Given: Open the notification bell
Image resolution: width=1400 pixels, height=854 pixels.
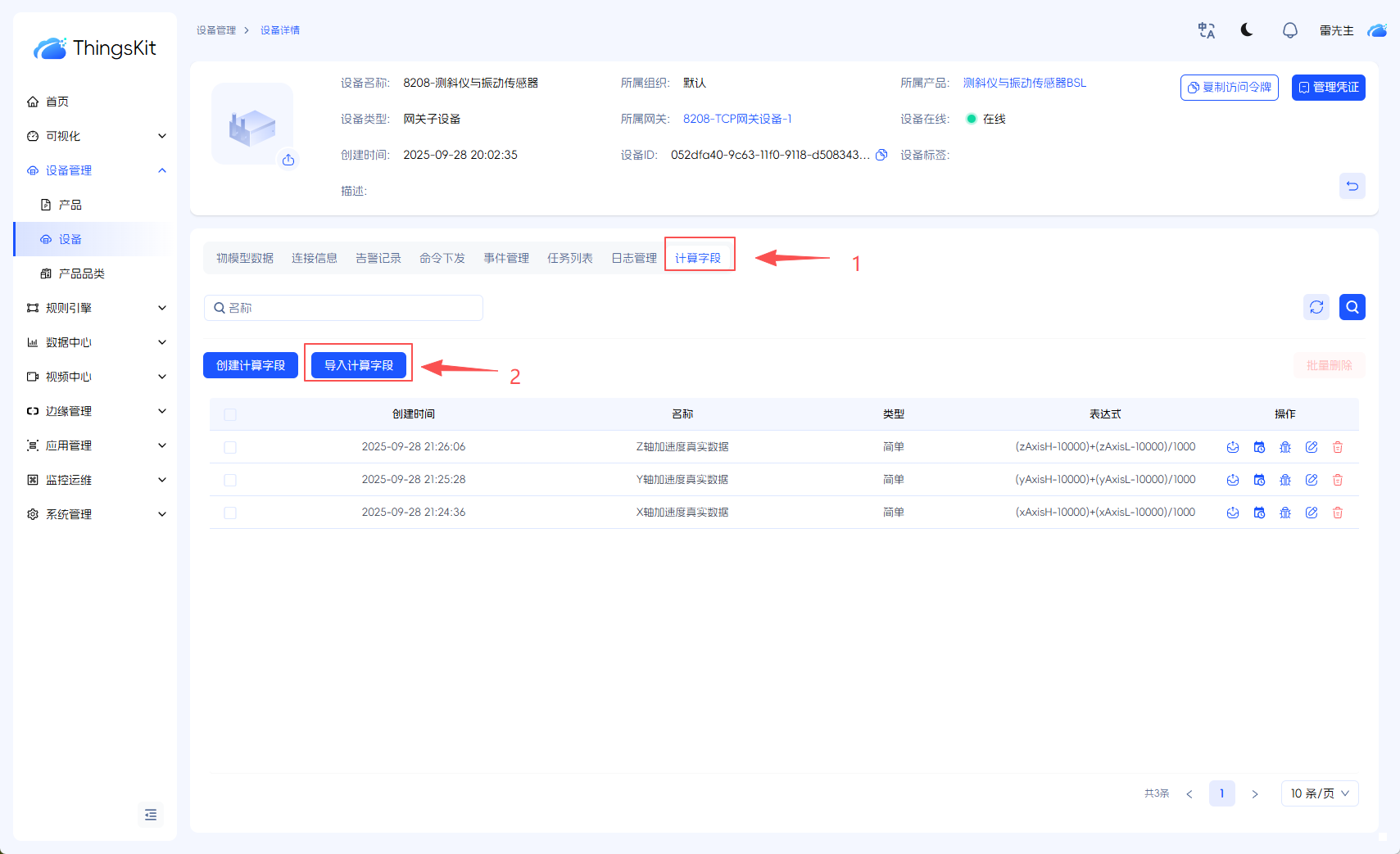Looking at the screenshot, I should click(x=1289, y=30).
